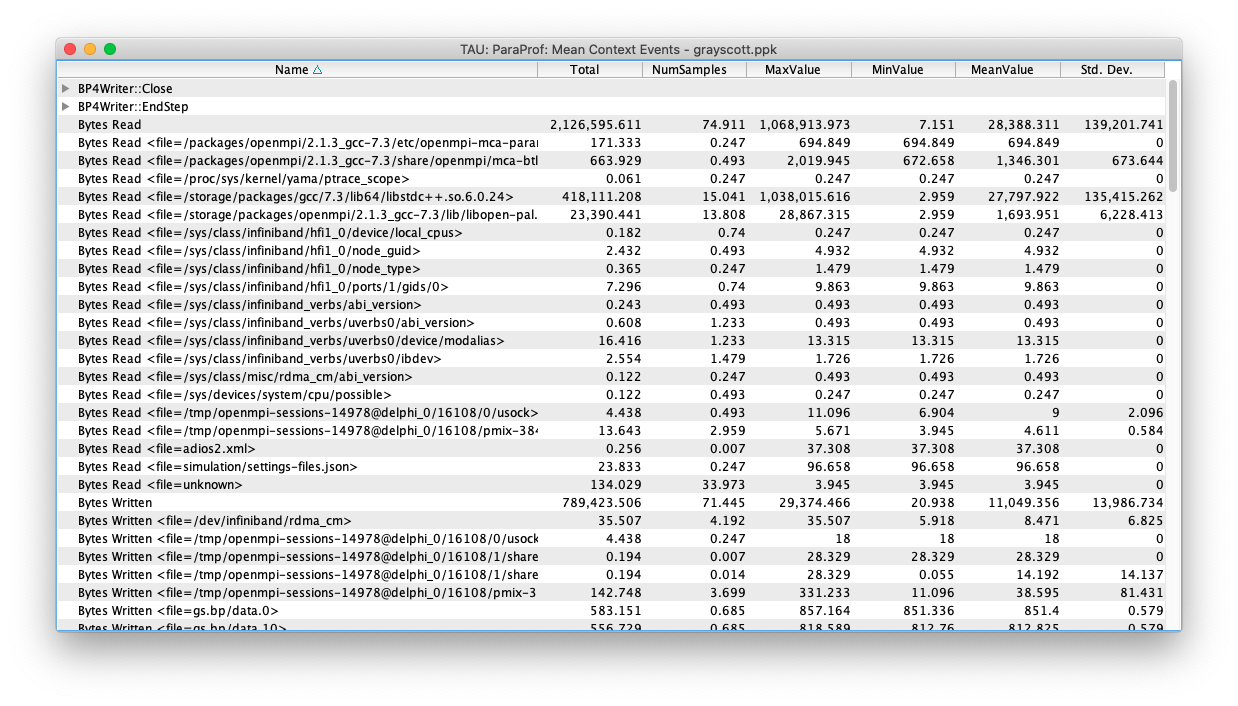Select Bytes Read hfi1_0/node_type row
Image resolution: width=1238 pixels, height=706 pixels.
point(611,269)
